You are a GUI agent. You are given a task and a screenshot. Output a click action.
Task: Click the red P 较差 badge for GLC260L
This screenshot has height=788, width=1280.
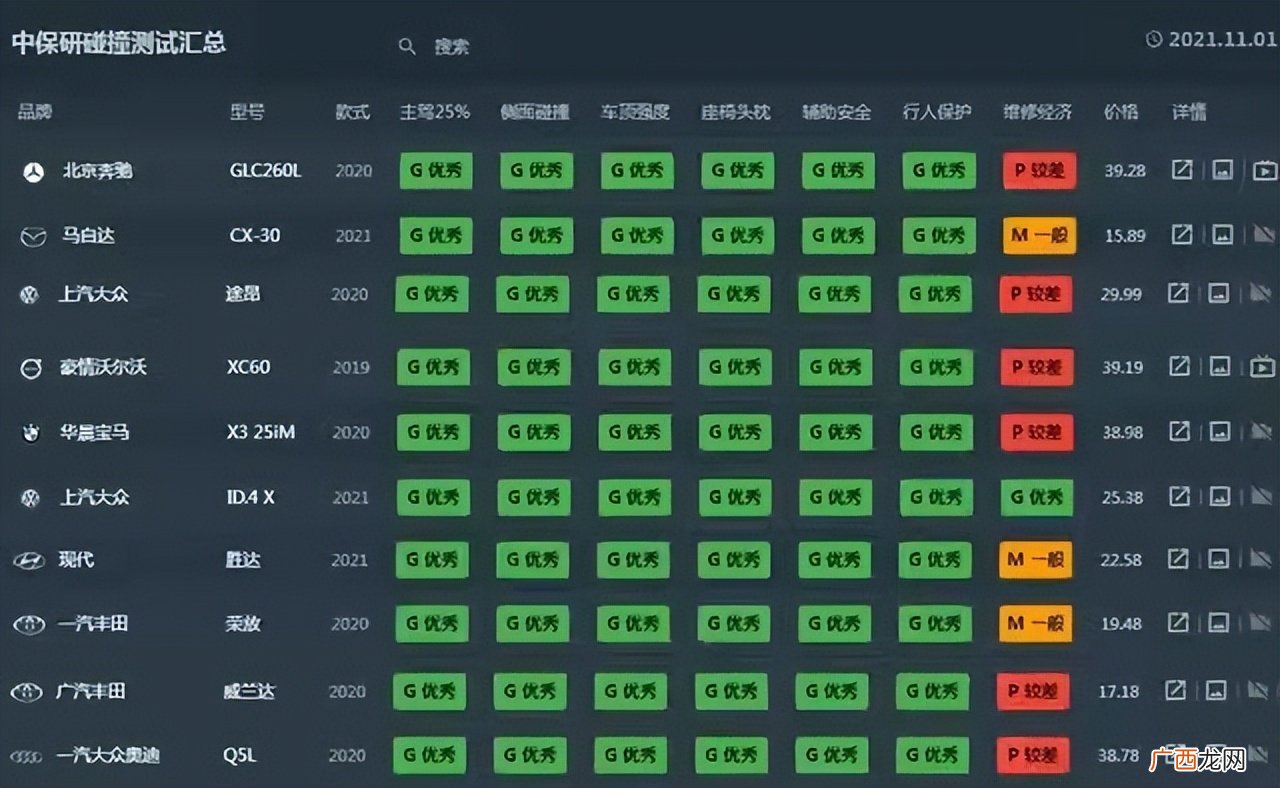1040,171
